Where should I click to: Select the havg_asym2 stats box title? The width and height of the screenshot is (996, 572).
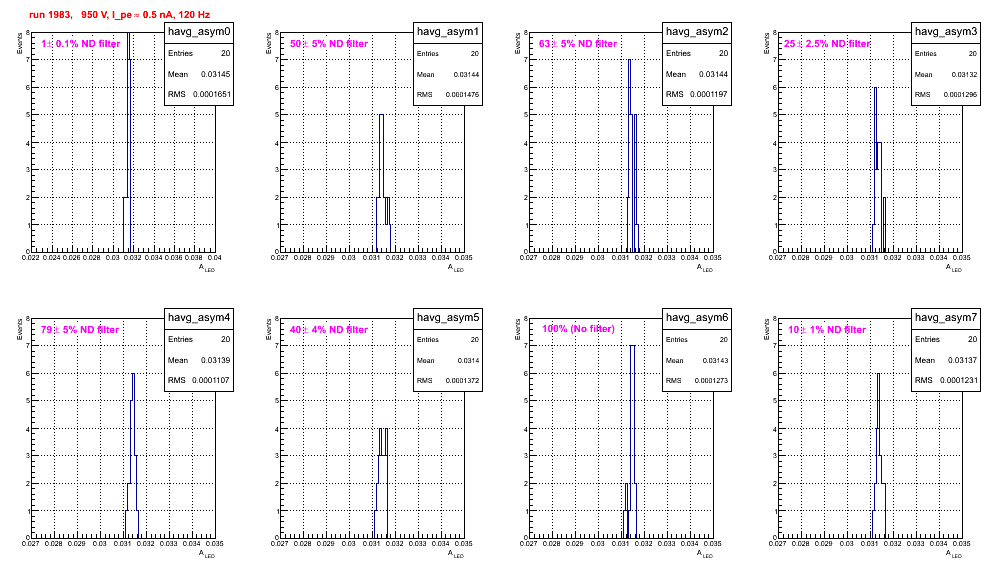coord(697,31)
